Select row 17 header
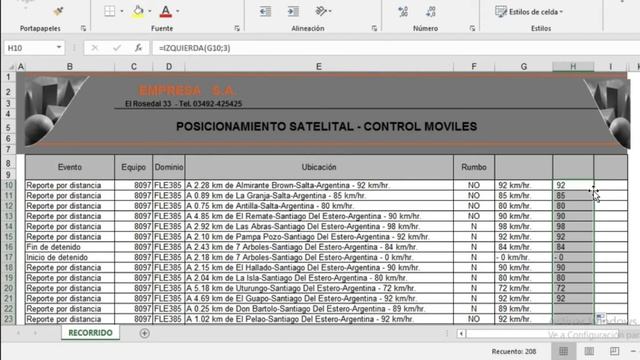The image size is (640, 360). (x=9, y=257)
